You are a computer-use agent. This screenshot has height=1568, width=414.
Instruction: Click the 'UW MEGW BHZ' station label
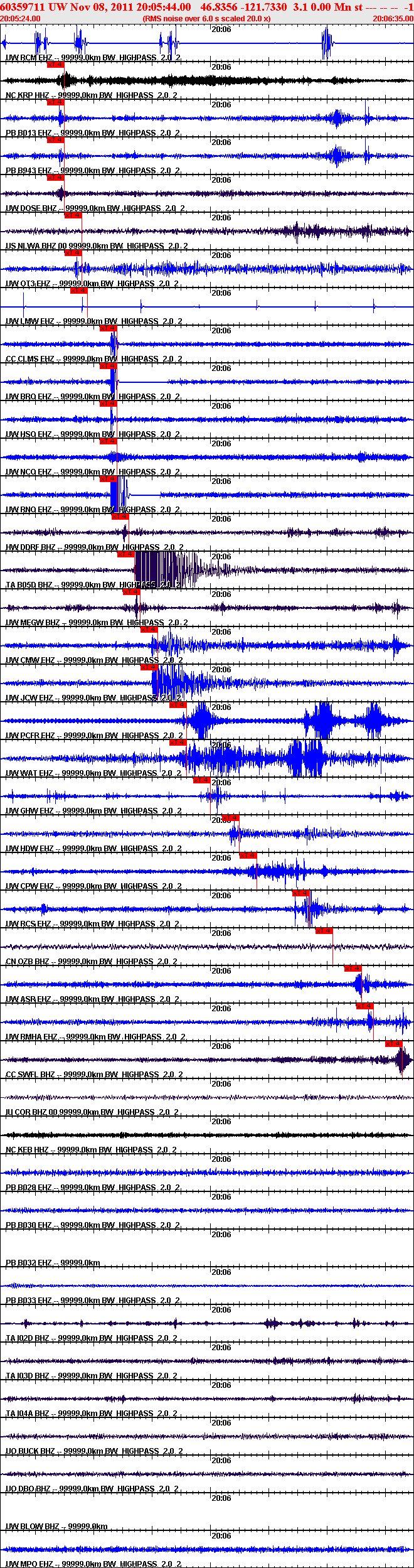tap(33, 623)
